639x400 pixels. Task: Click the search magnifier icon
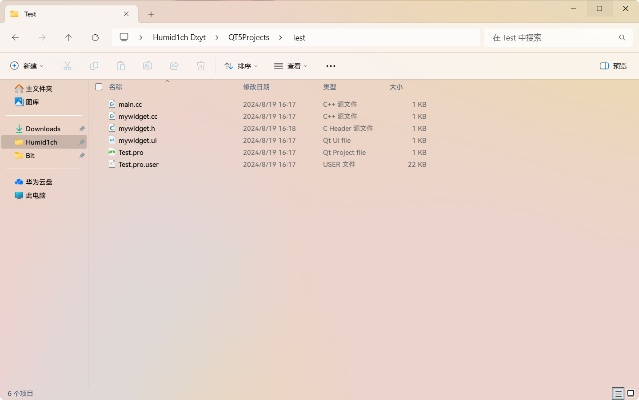pyautogui.click(x=621, y=37)
